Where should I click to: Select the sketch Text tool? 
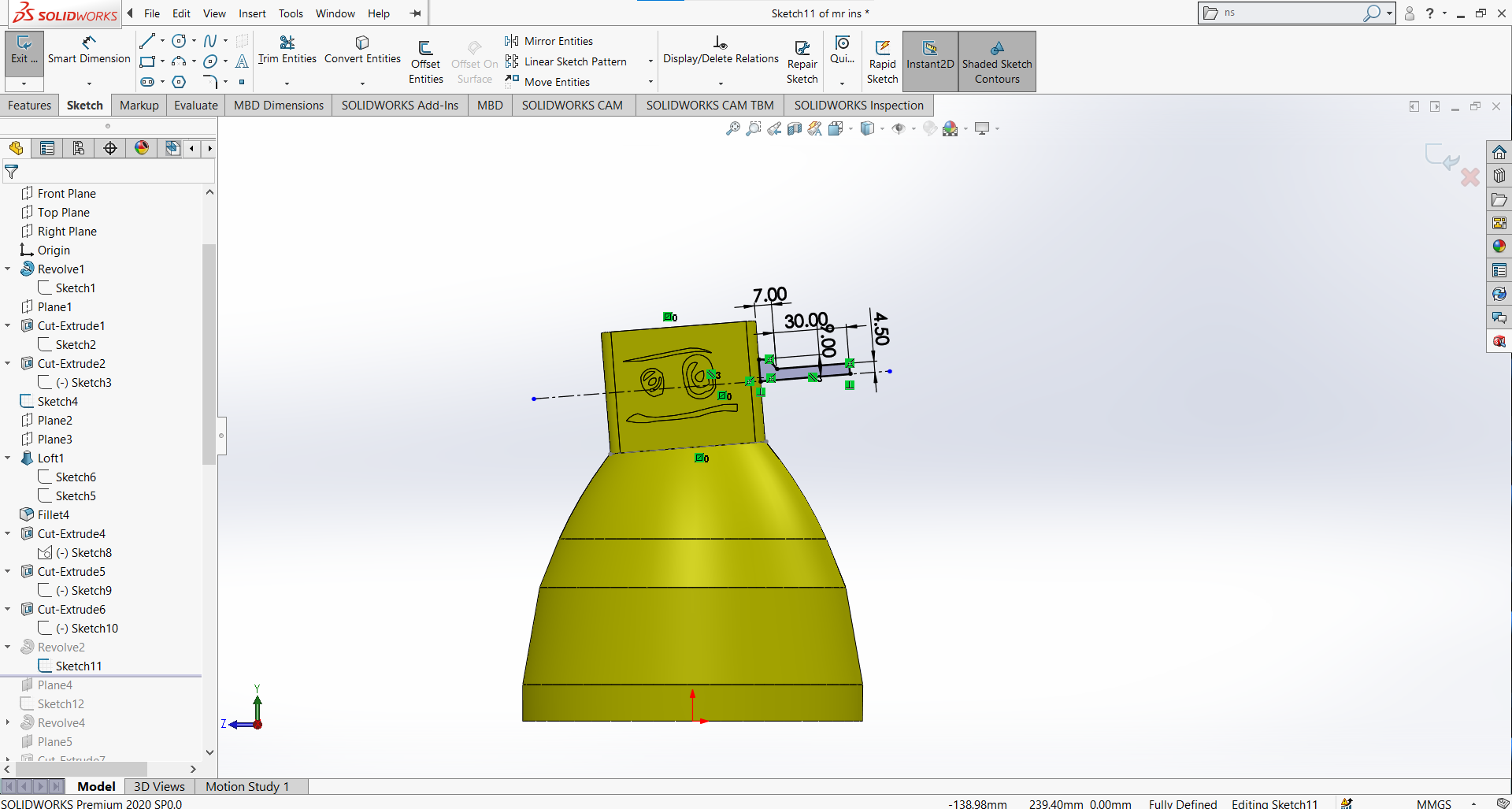tap(242, 61)
